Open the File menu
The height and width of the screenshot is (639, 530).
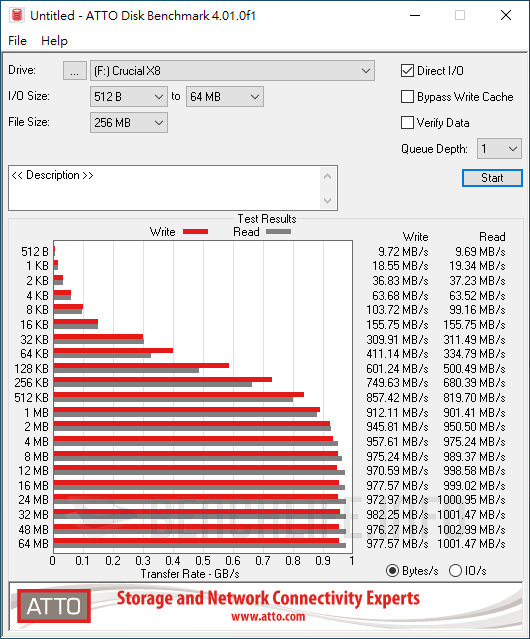(x=18, y=41)
